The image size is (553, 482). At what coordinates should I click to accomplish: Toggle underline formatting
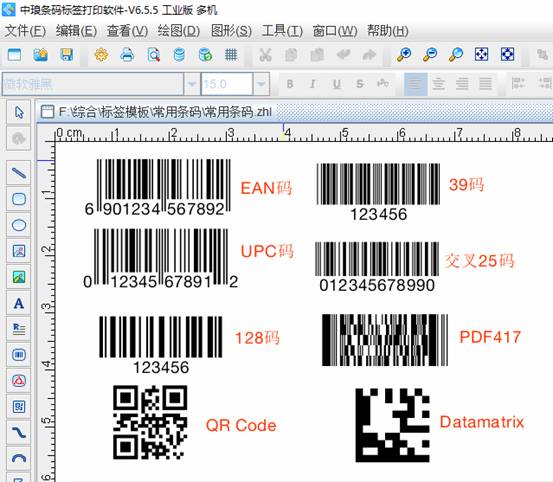pyautogui.click(x=337, y=84)
